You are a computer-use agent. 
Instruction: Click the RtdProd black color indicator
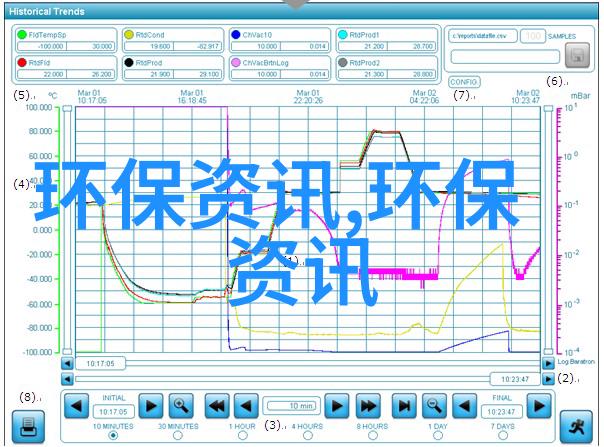129,62
